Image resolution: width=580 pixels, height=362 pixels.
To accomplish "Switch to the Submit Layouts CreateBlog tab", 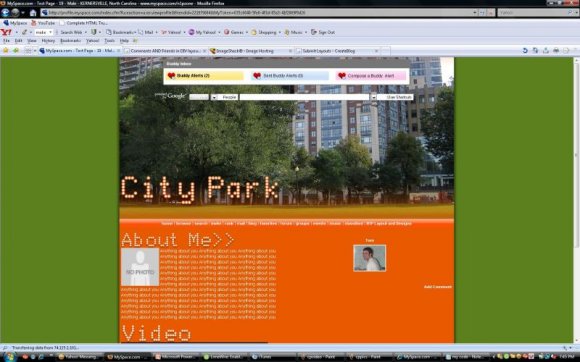I will coord(338,51).
